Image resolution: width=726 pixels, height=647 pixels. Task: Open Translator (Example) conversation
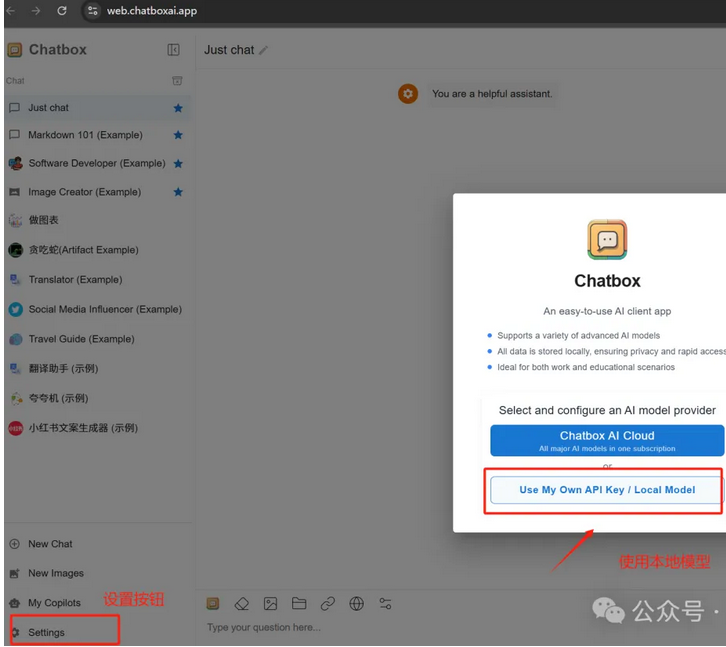[x=97, y=280]
